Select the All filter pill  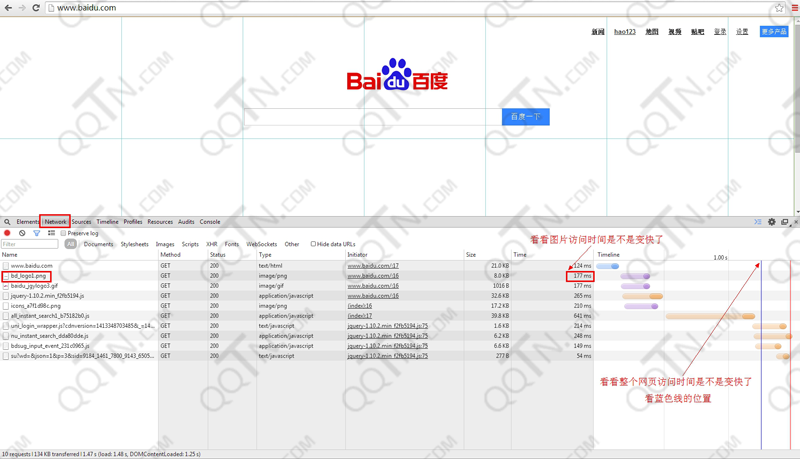(x=70, y=244)
